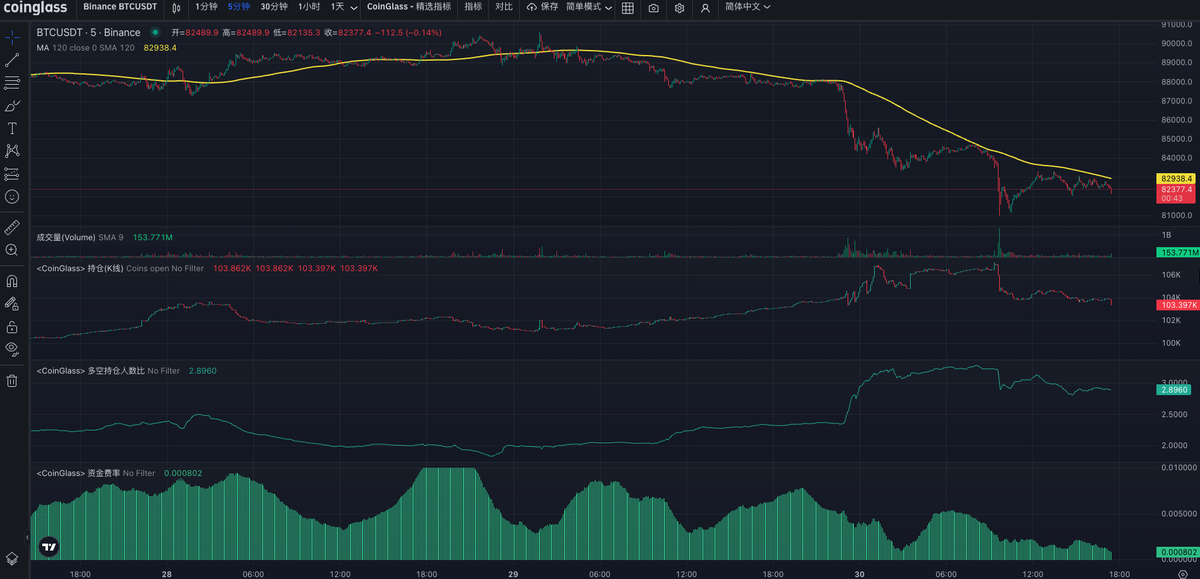Click the 30 date marker on time axis

860,574
